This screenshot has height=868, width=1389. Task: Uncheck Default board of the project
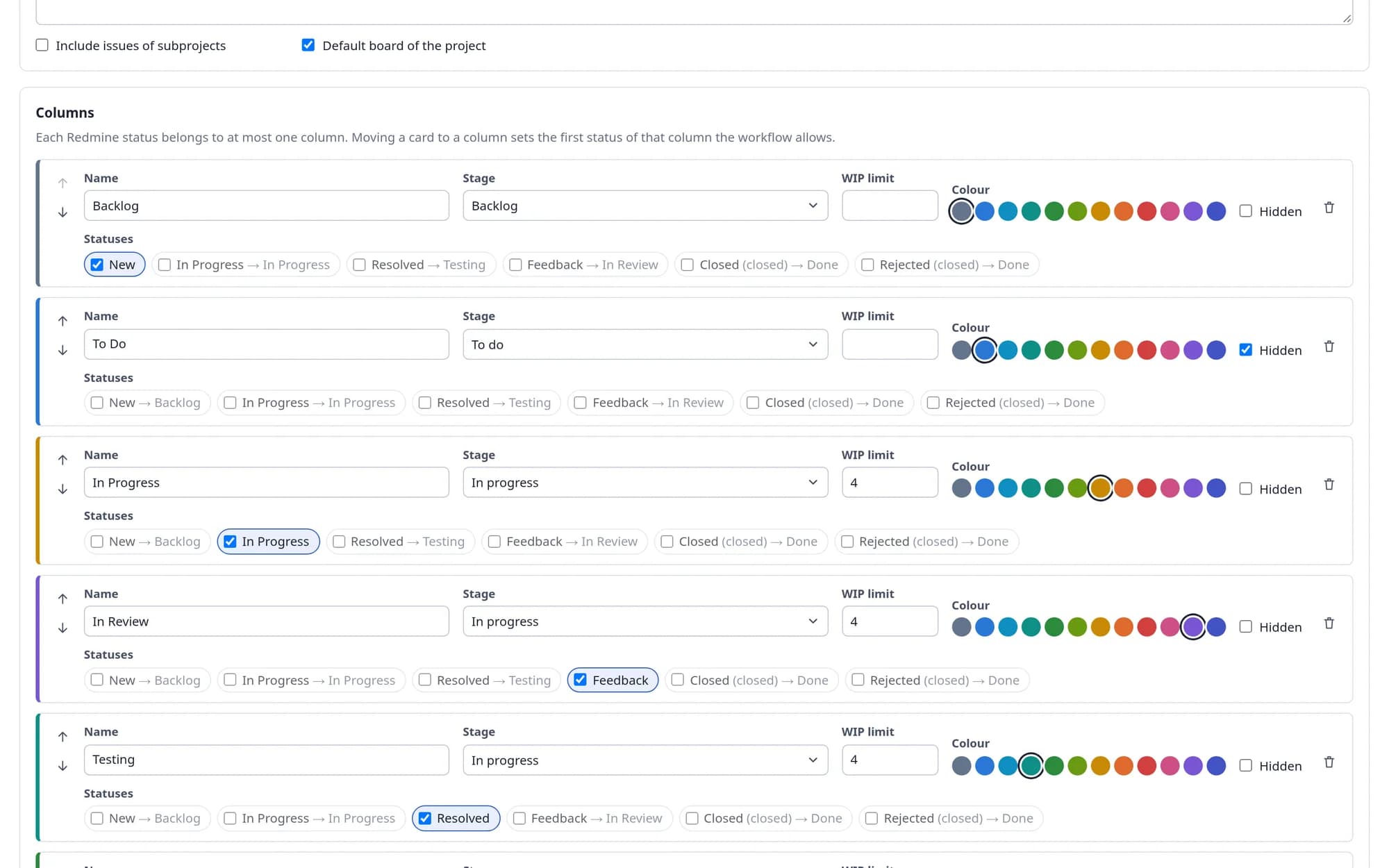point(308,45)
